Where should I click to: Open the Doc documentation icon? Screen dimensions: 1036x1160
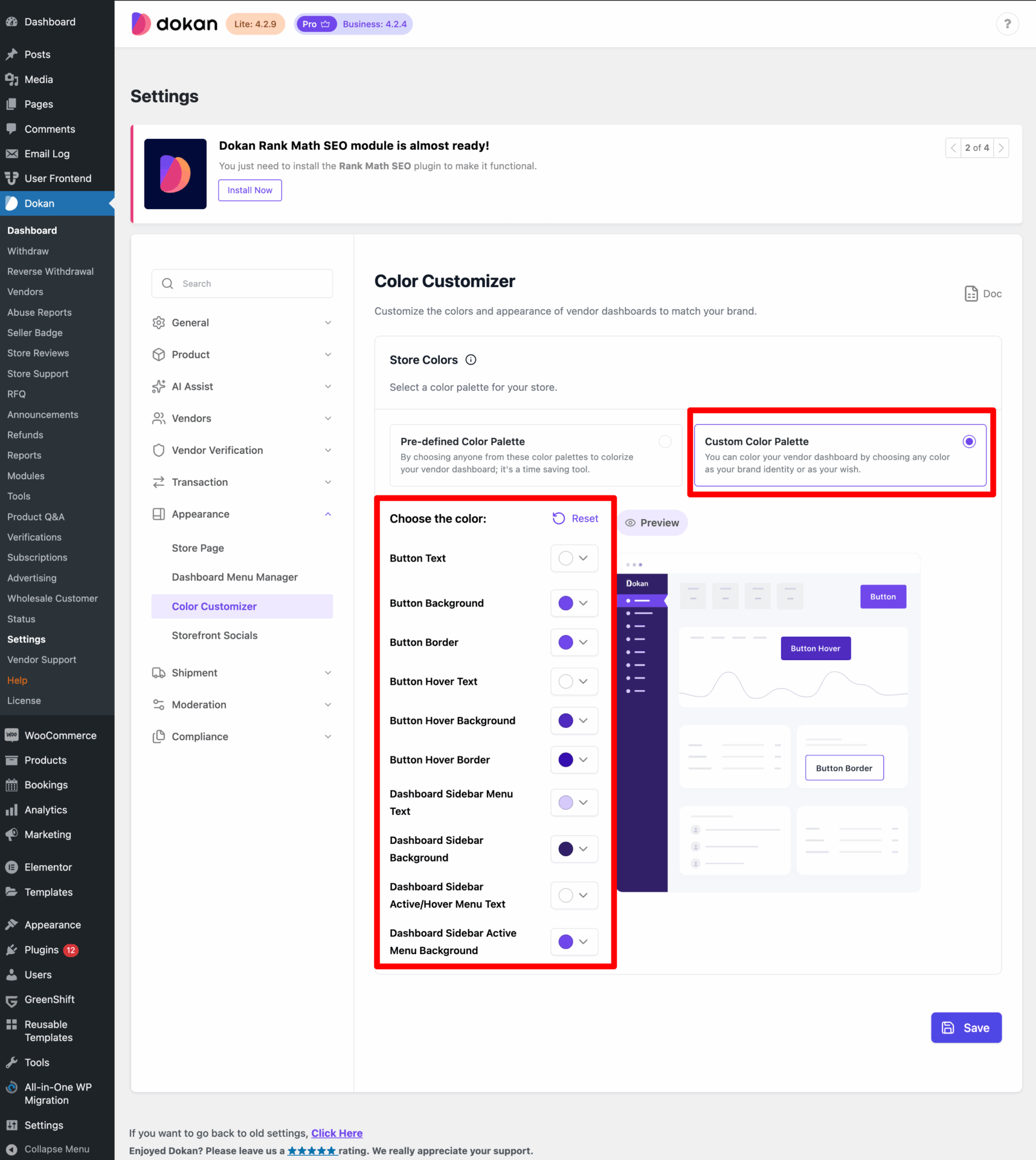point(971,294)
